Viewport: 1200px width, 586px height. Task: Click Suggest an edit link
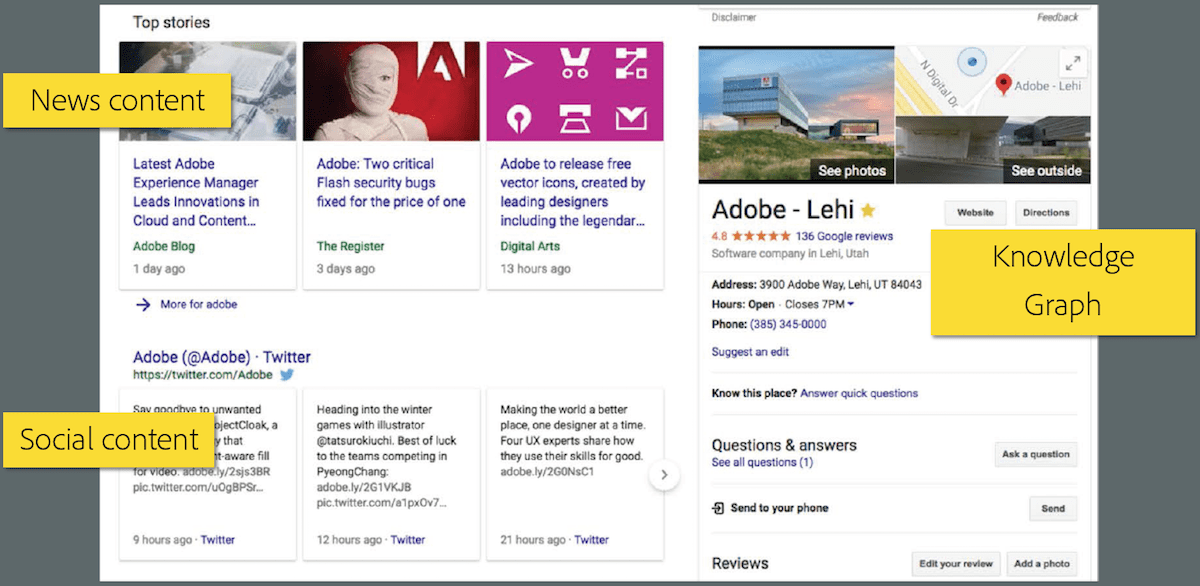[750, 352]
